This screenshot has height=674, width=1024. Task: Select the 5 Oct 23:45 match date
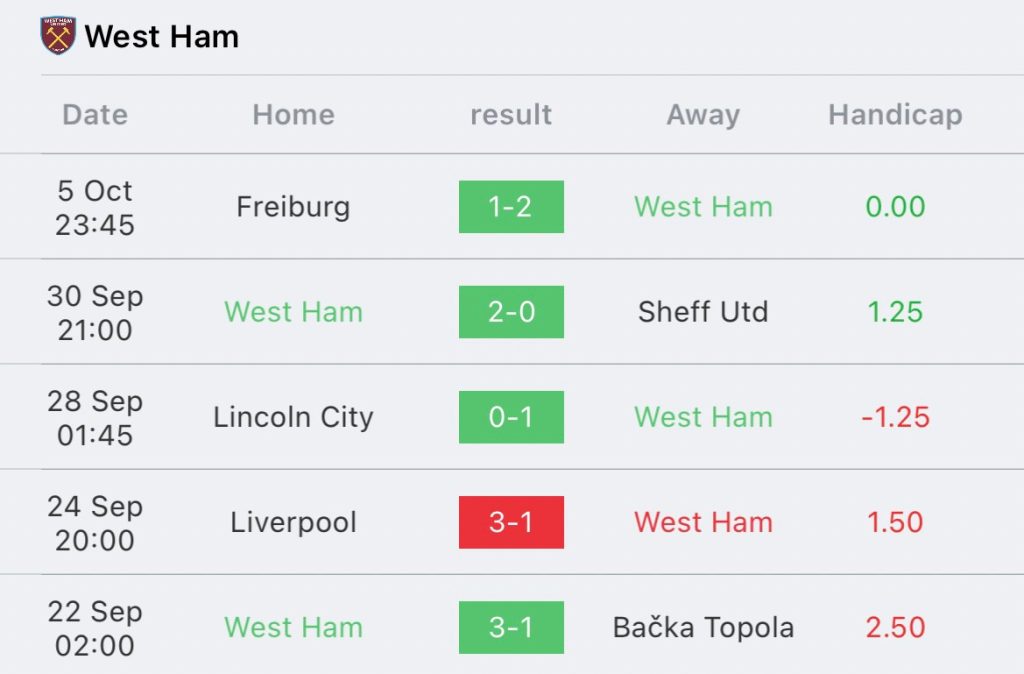coord(95,208)
